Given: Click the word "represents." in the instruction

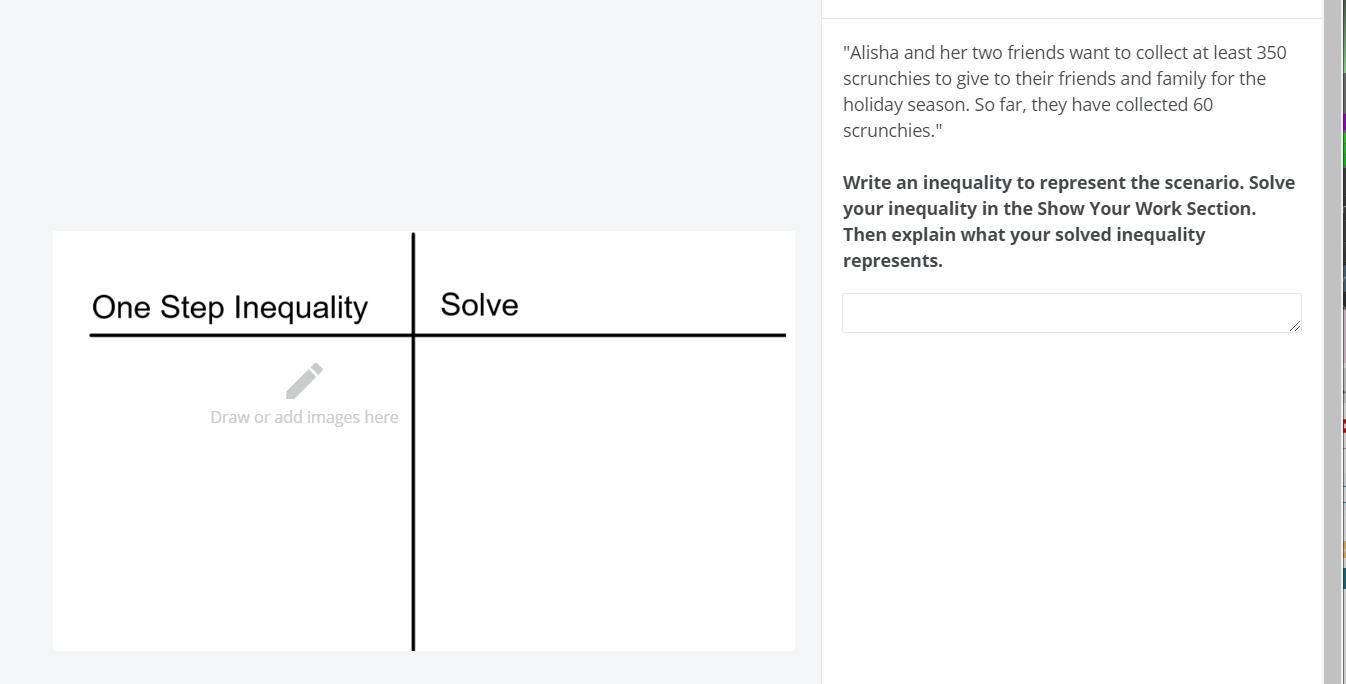Looking at the screenshot, I should tap(892, 261).
